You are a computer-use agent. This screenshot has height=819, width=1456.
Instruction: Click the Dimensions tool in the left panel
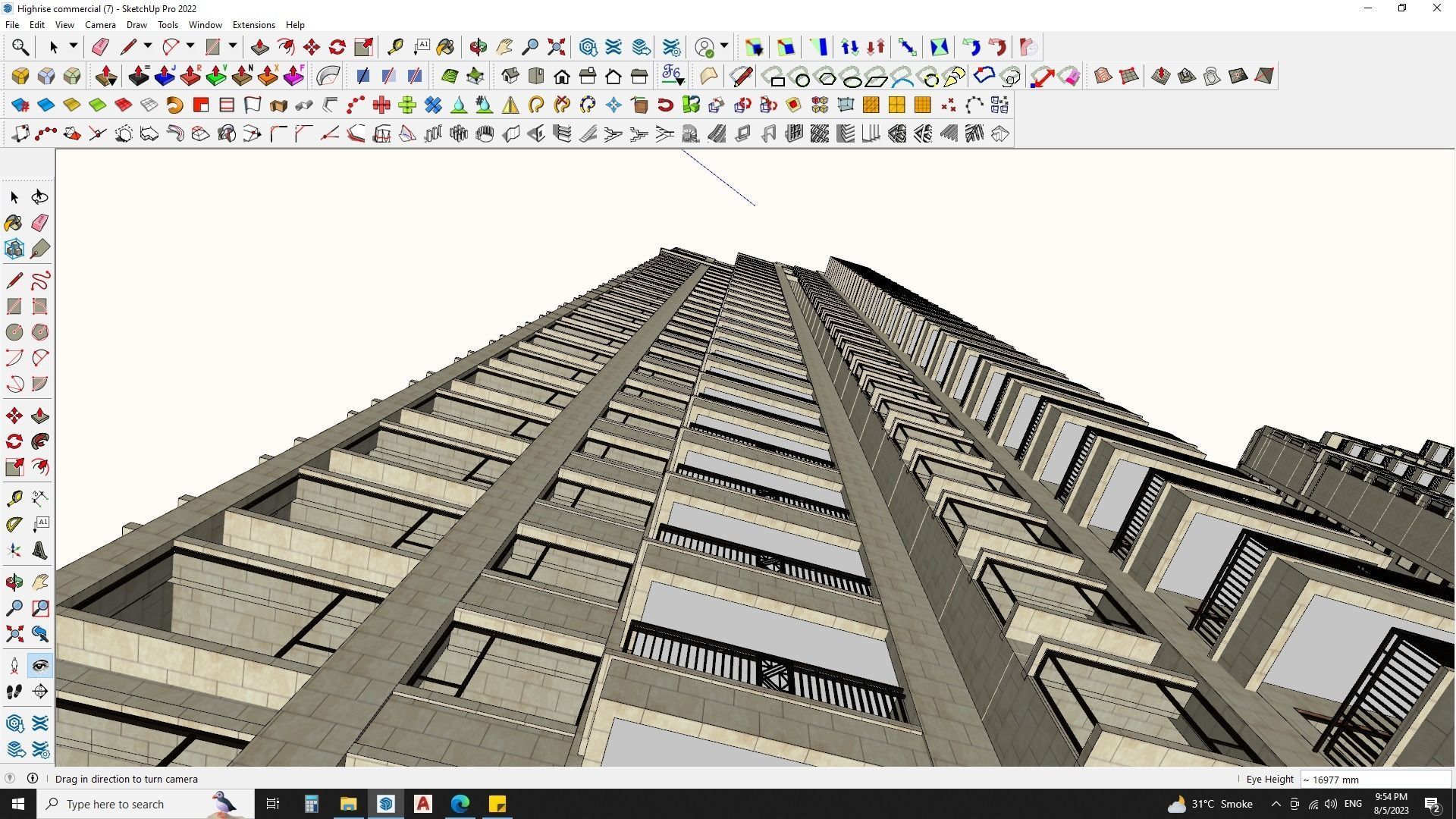pos(40,498)
